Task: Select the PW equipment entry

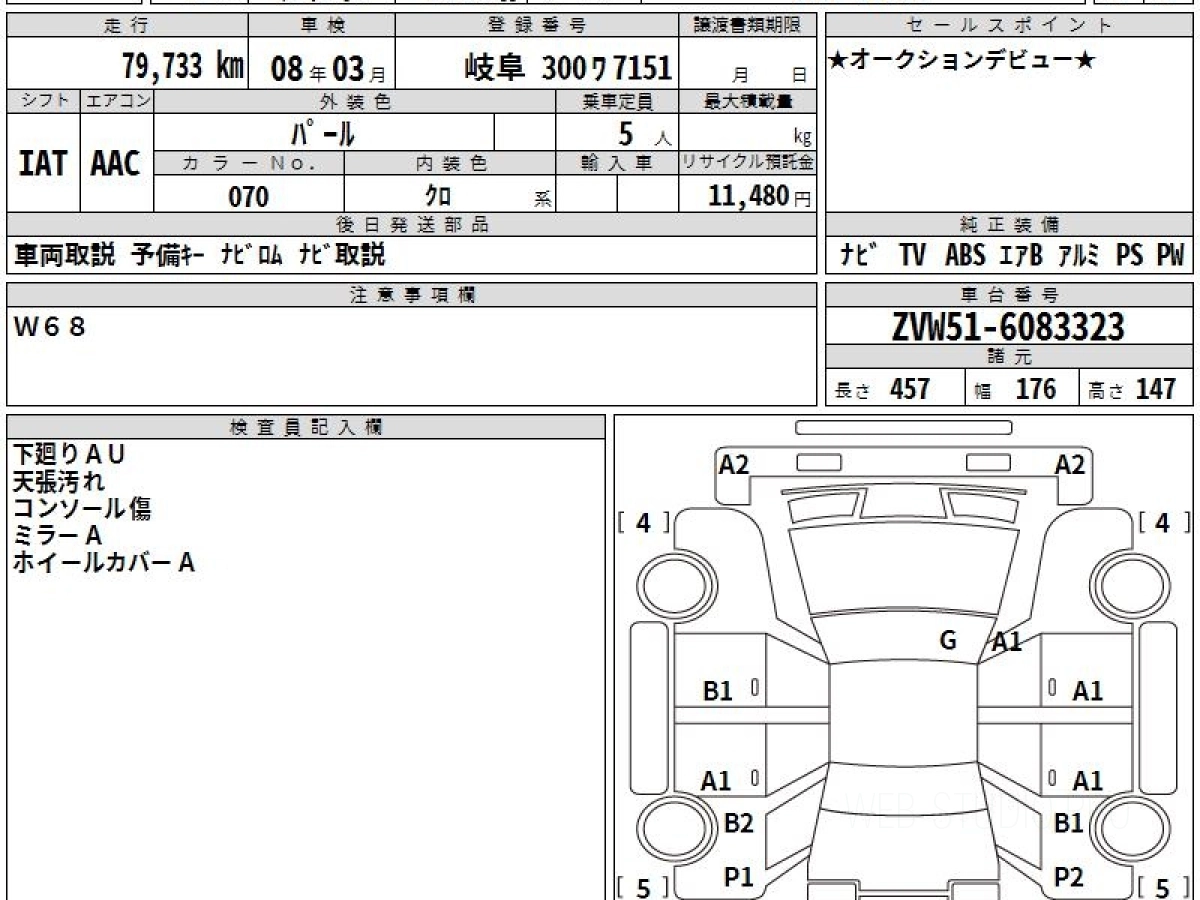Action: (x=1171, y=256)
